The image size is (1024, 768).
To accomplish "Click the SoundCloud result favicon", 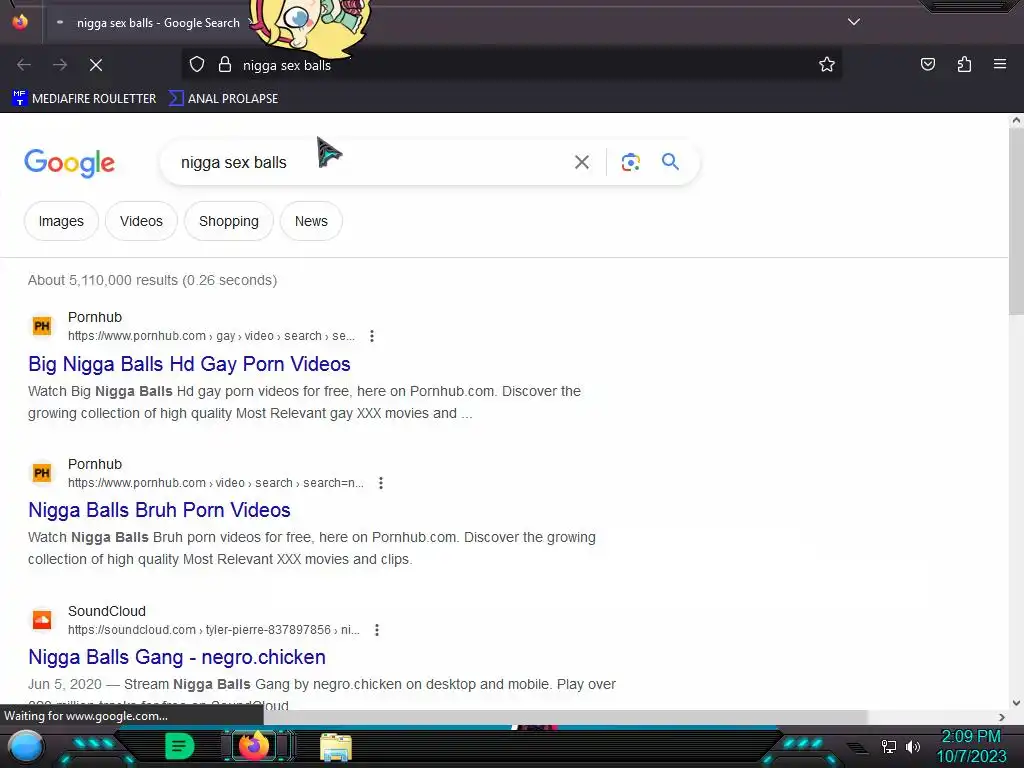I will pyautogui.click(x=42, y=620).
